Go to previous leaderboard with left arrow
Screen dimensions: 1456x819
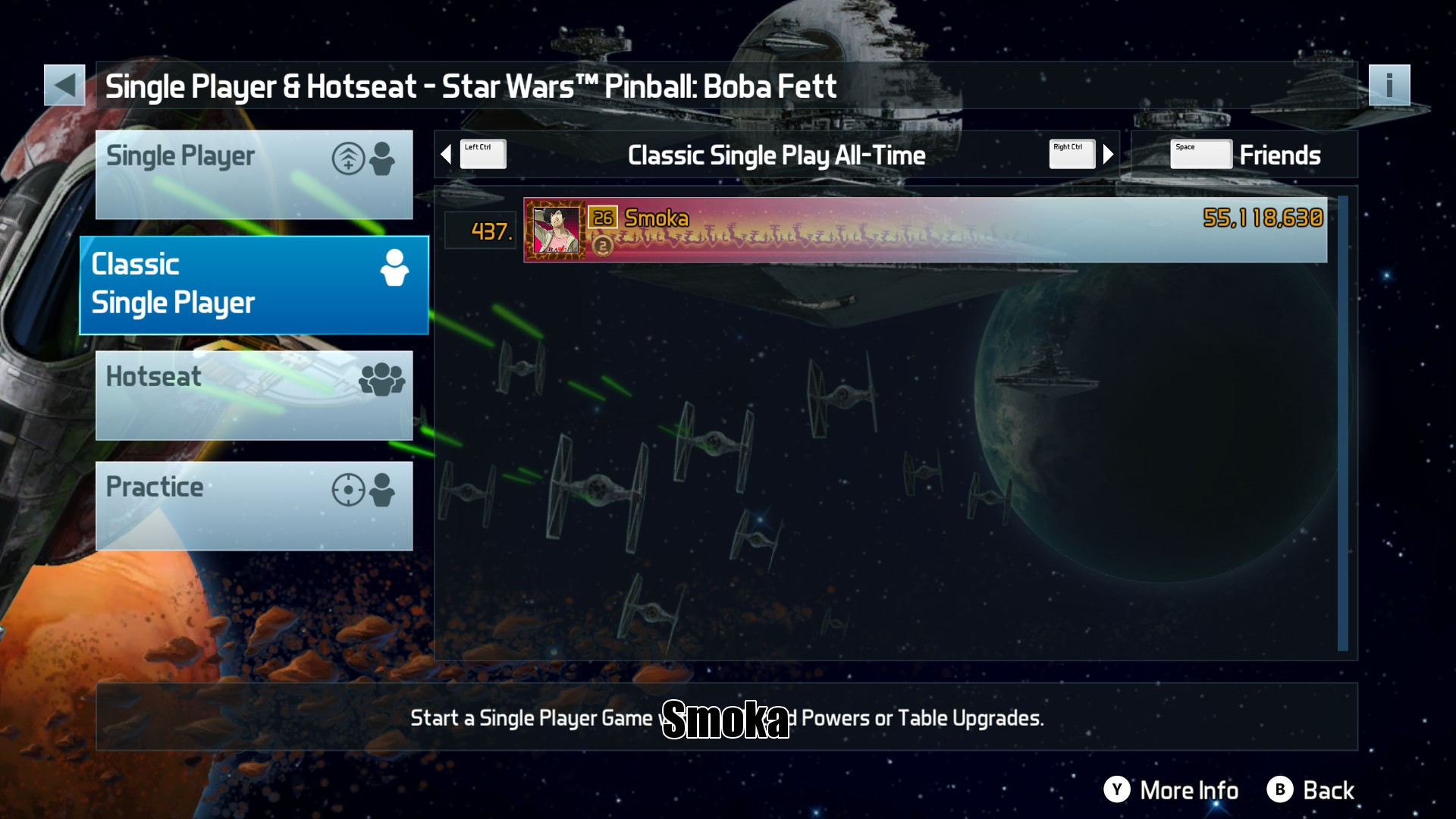[x=446, y=155]
